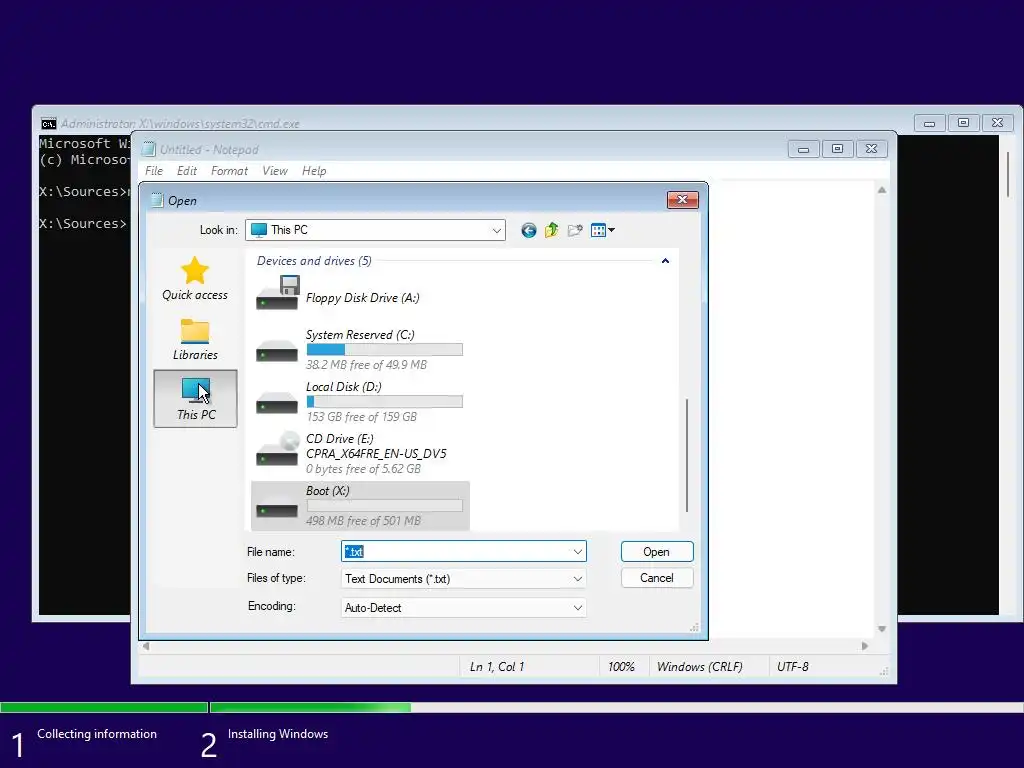Click Notepad horizontal scroll left arrow
The width and height of the screenshot is (1024, 768).
click(146, 646)
